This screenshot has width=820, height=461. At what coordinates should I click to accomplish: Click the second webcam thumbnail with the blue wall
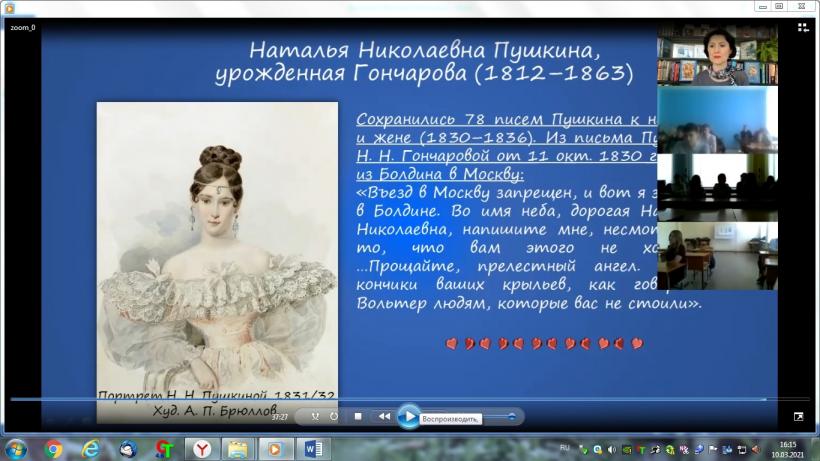[718, 120]
